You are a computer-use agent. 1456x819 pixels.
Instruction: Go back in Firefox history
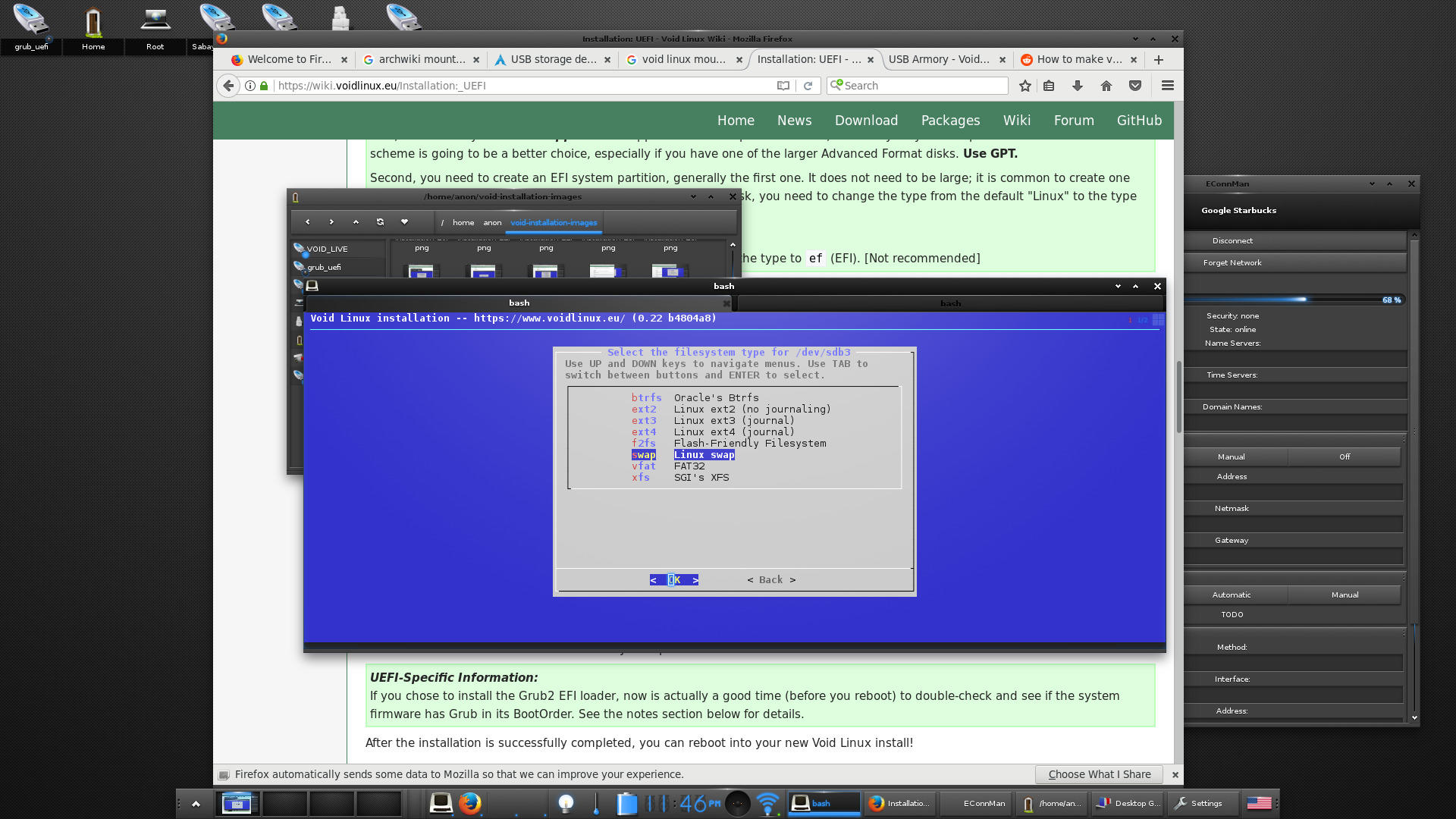tap(228, 86)
